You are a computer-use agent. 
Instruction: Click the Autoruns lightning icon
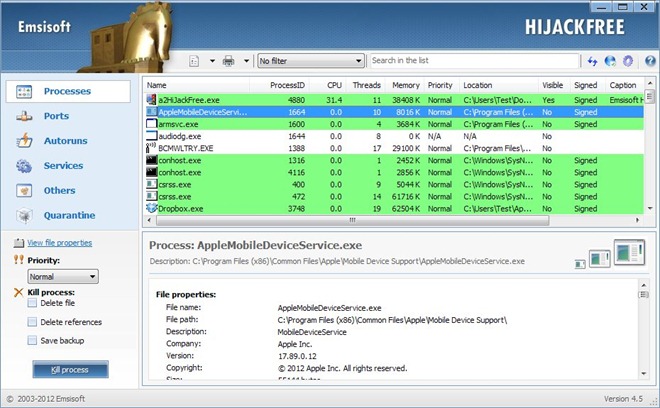click(24, 141)
